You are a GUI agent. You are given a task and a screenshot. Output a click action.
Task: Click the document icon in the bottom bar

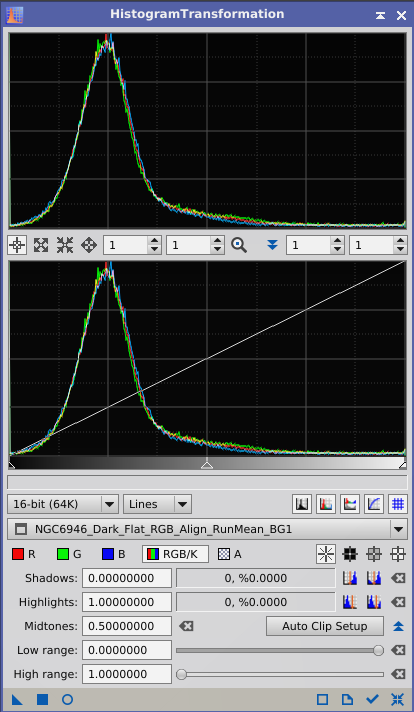(x=347, y=699)
